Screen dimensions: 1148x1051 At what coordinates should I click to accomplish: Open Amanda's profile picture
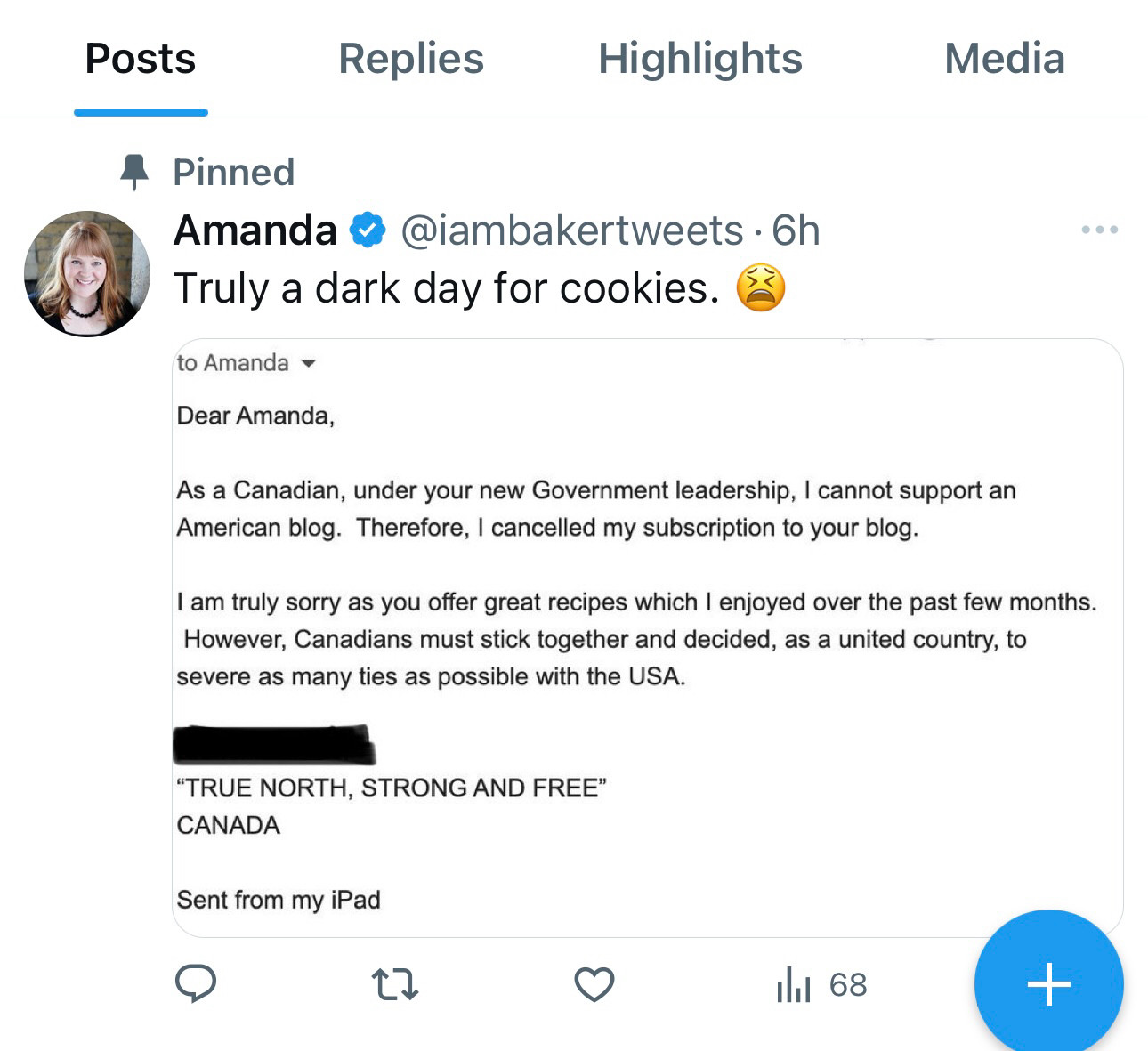coord(87,274)
